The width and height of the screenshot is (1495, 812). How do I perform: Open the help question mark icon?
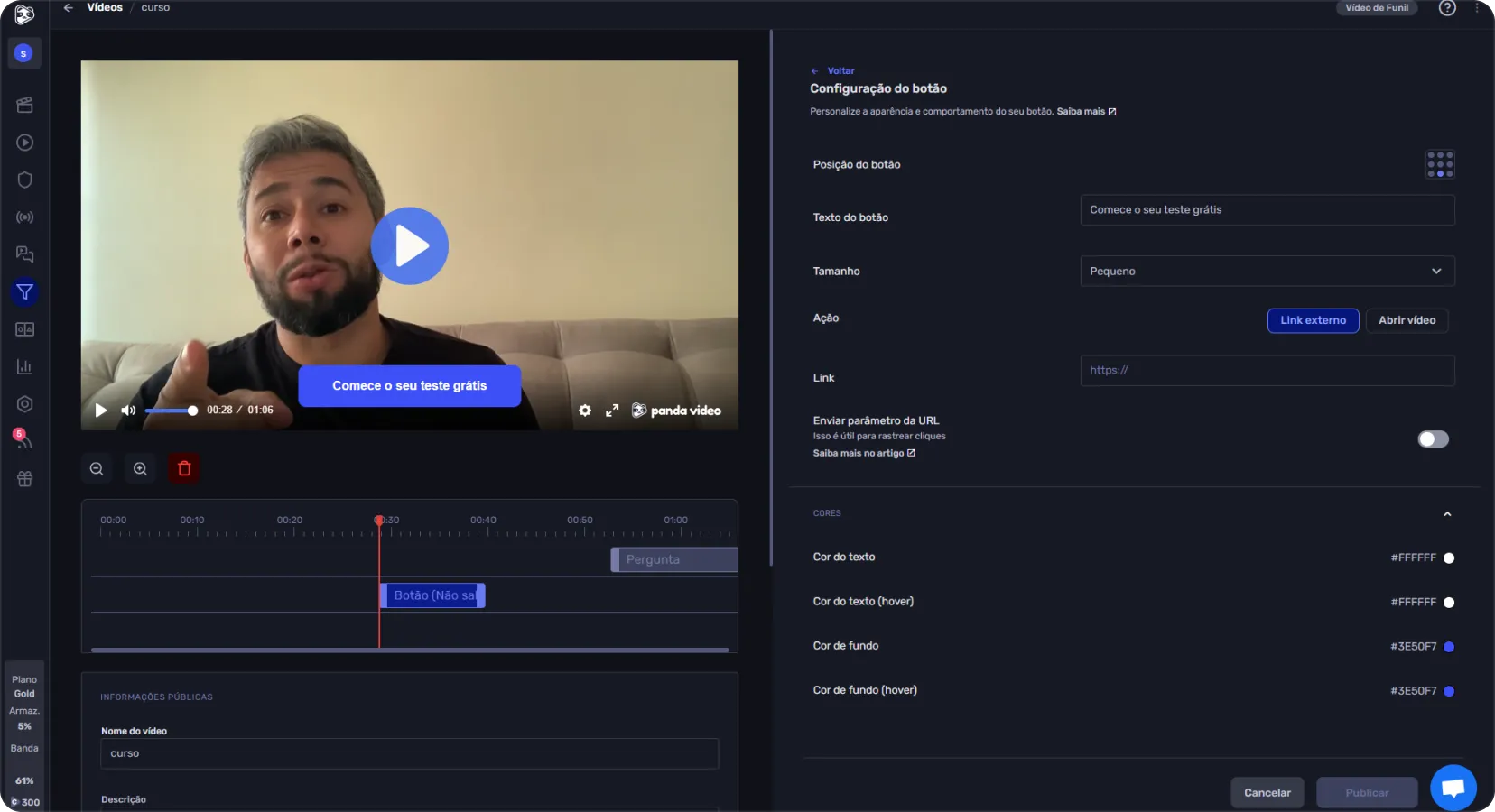(1447, 8)
